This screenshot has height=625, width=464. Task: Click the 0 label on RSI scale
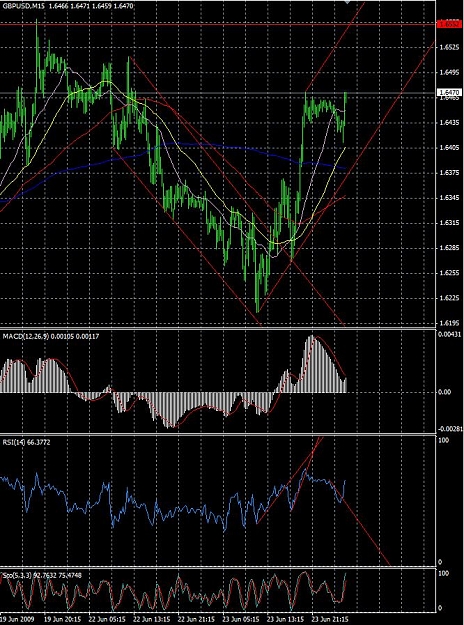[440, 562]
